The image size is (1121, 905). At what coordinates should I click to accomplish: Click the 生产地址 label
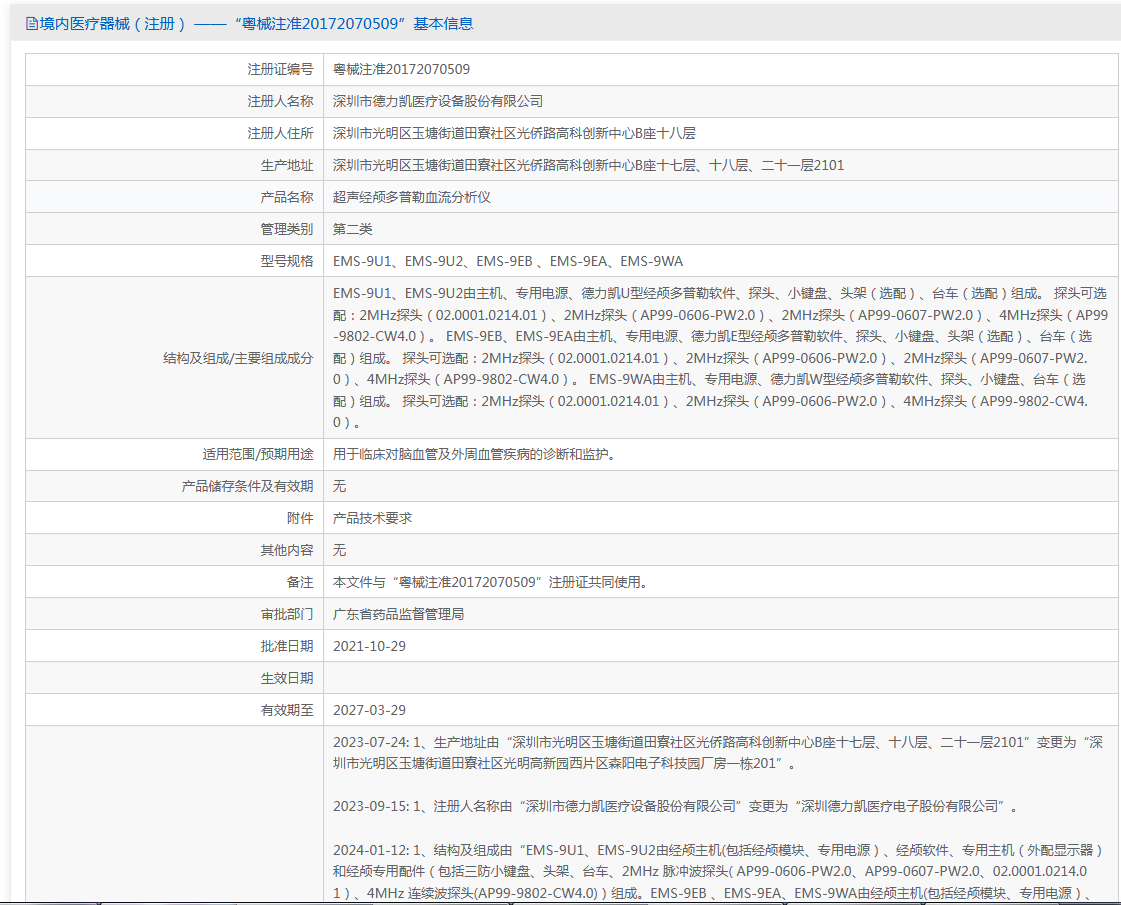click(x=287, y=166)
